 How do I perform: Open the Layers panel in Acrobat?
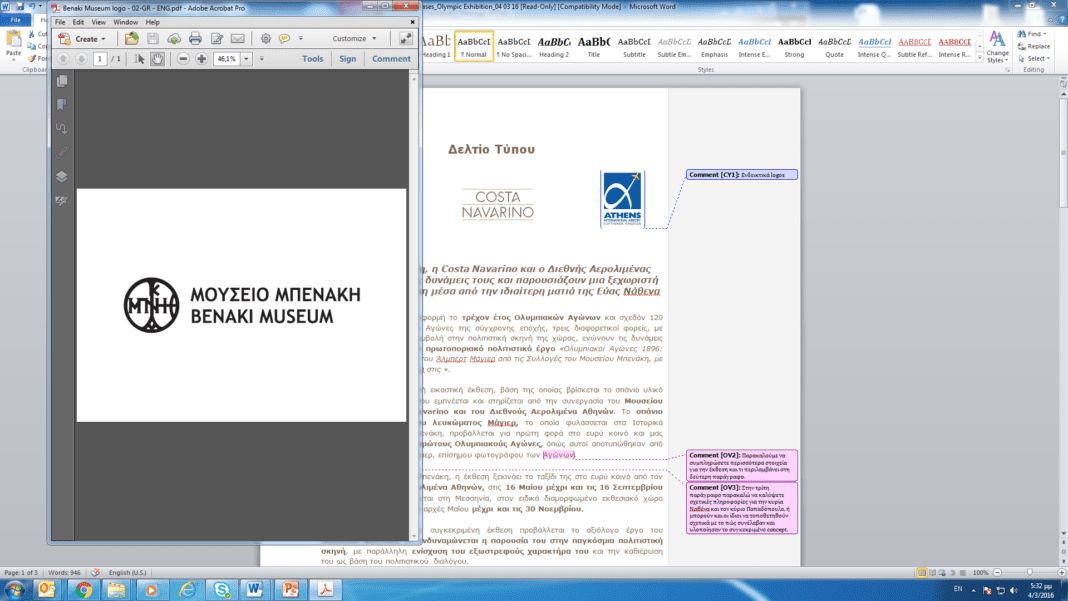coord(62,177)
